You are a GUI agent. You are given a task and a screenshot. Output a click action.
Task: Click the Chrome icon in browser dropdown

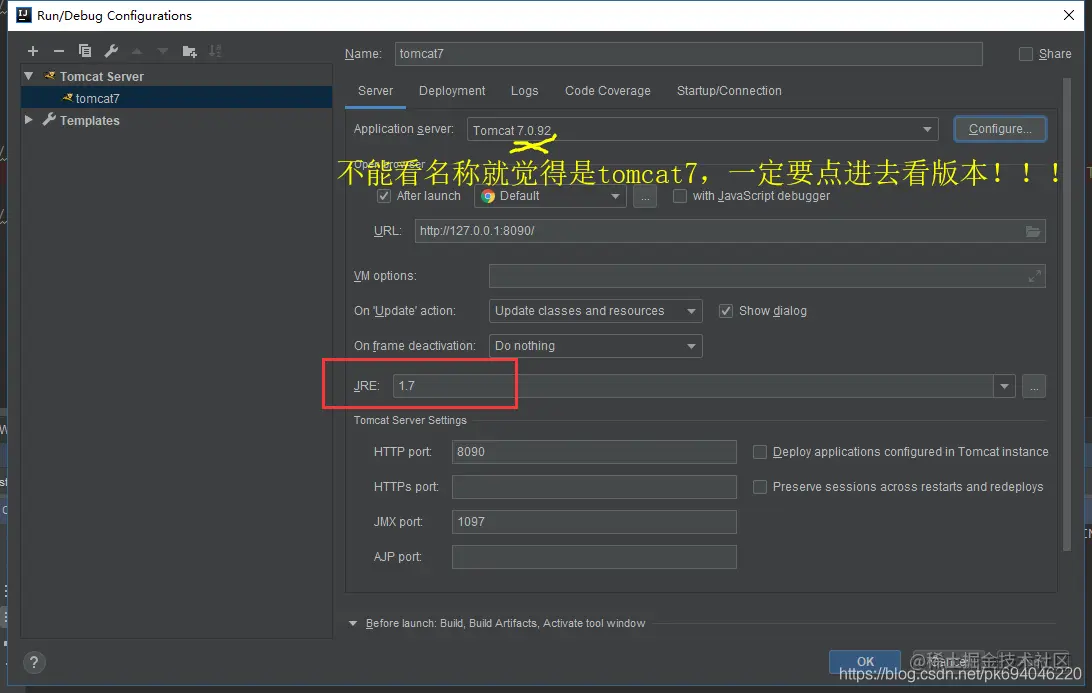pyautogui.click(x=488, y=196)
